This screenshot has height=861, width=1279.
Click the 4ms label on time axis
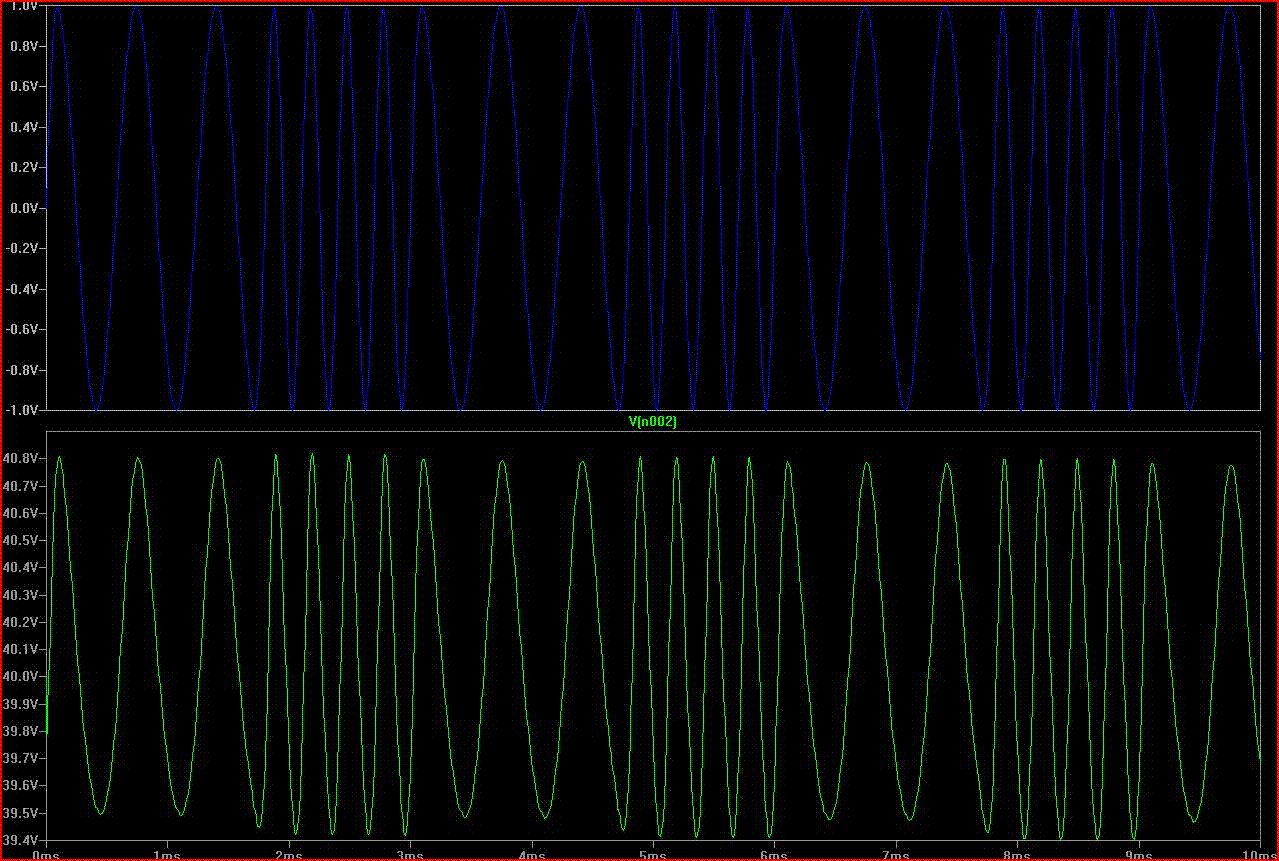(x=531, y=855)
